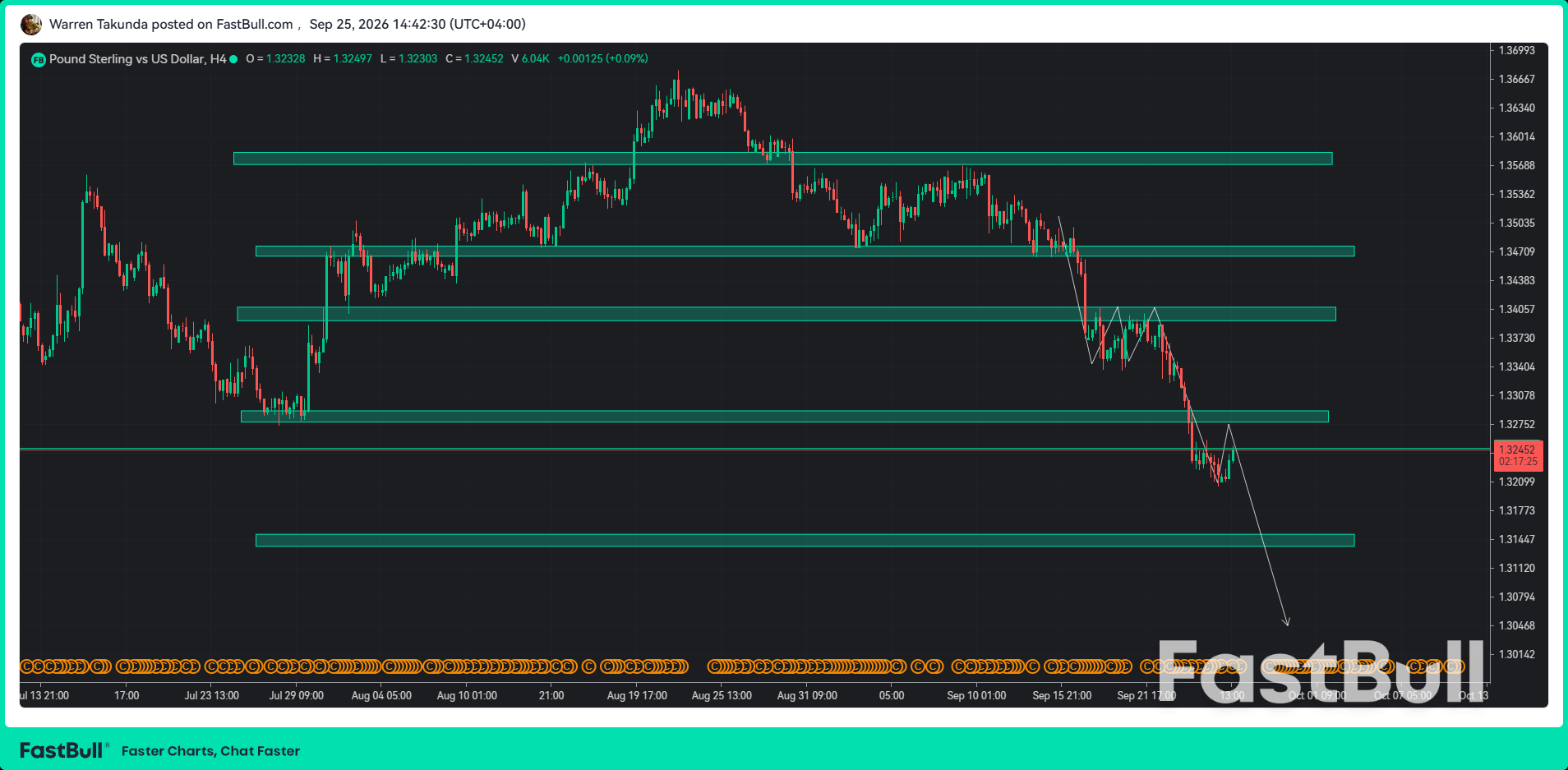Open the Warren Takunda author name
Image resolution: width=1568 pixels, height=770 pixels.
(x=99, y=24)
